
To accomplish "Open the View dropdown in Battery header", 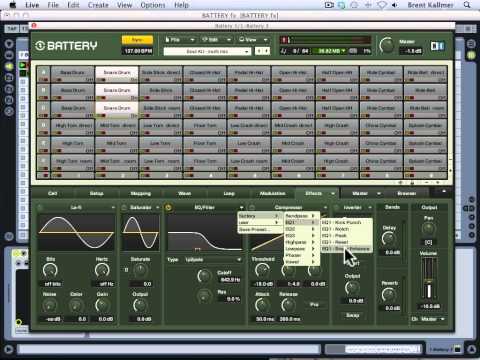I will (253, 40).
